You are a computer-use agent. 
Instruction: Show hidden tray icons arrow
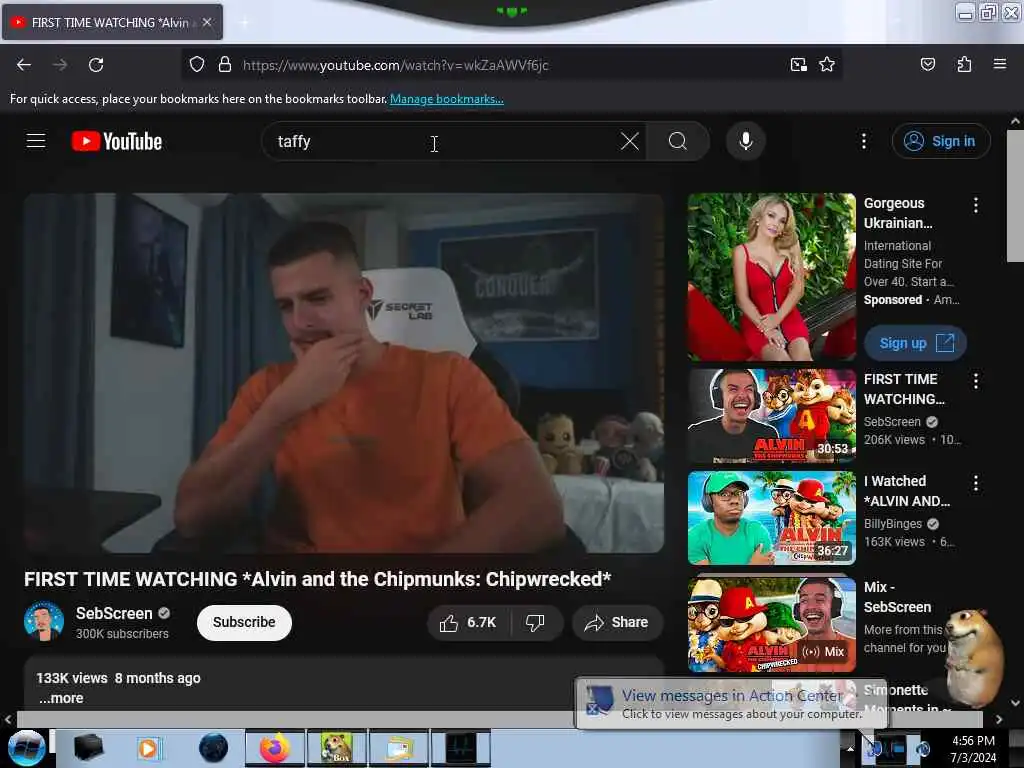click(850, 748)
